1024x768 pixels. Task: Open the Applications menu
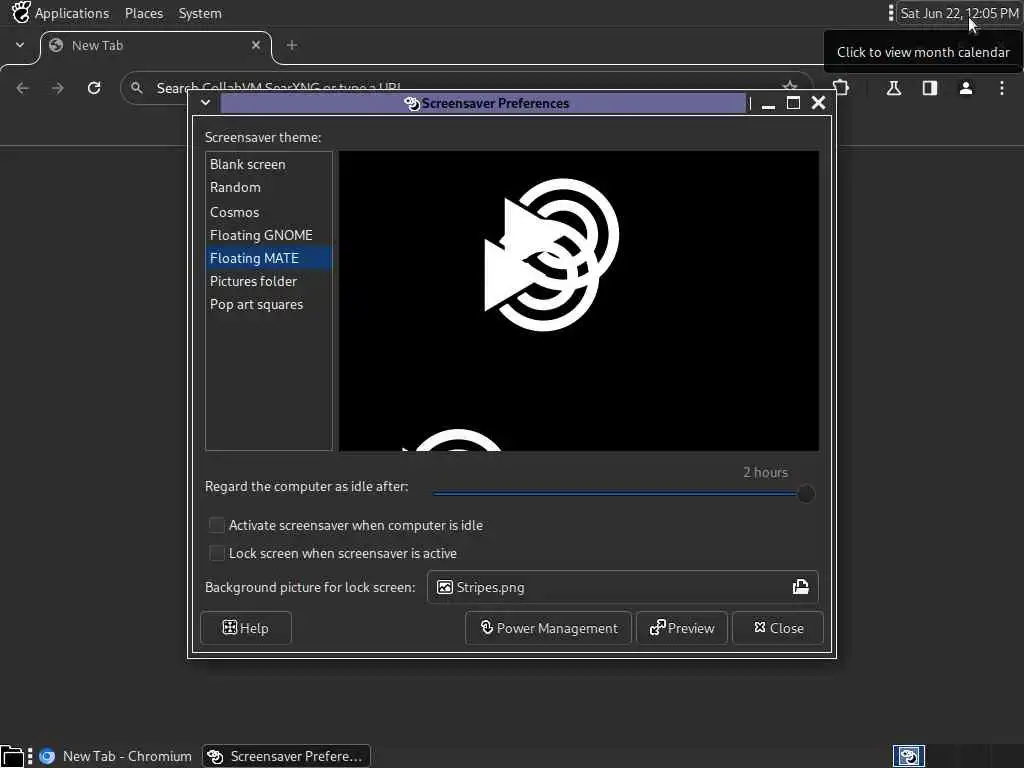pyautogui.click(x=72, y=13)
